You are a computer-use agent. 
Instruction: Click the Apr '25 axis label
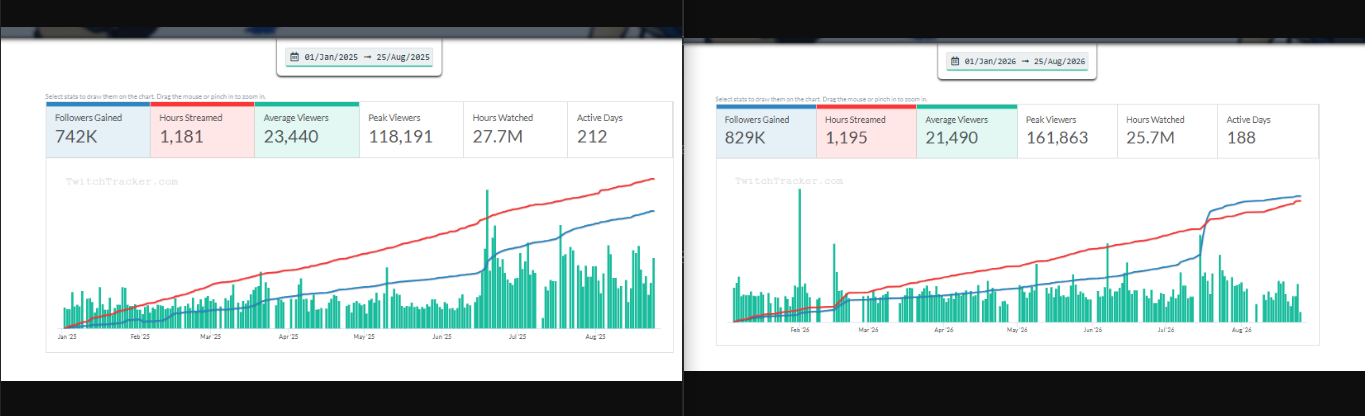[288, 337]
